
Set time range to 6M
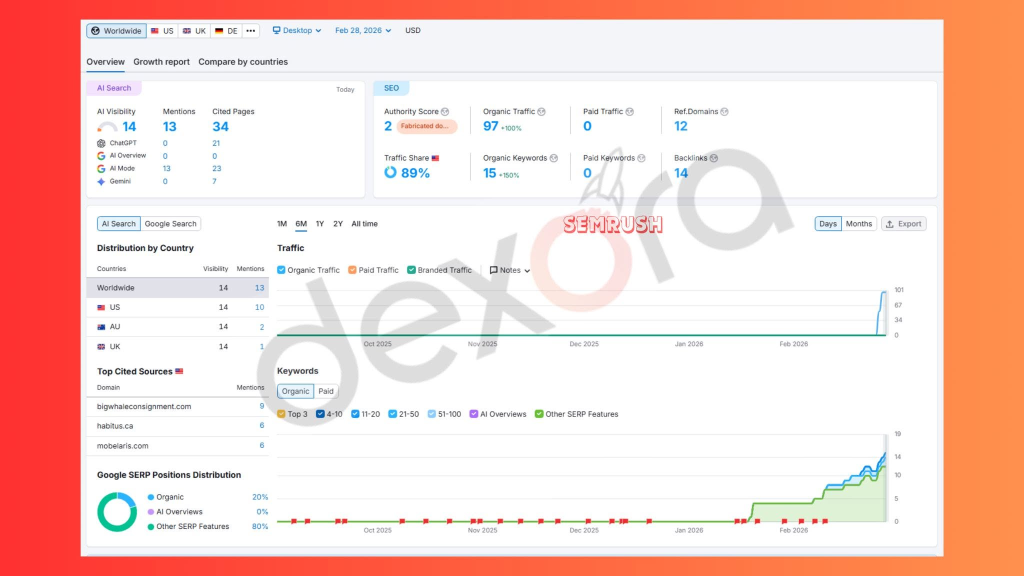coord(301,224)
